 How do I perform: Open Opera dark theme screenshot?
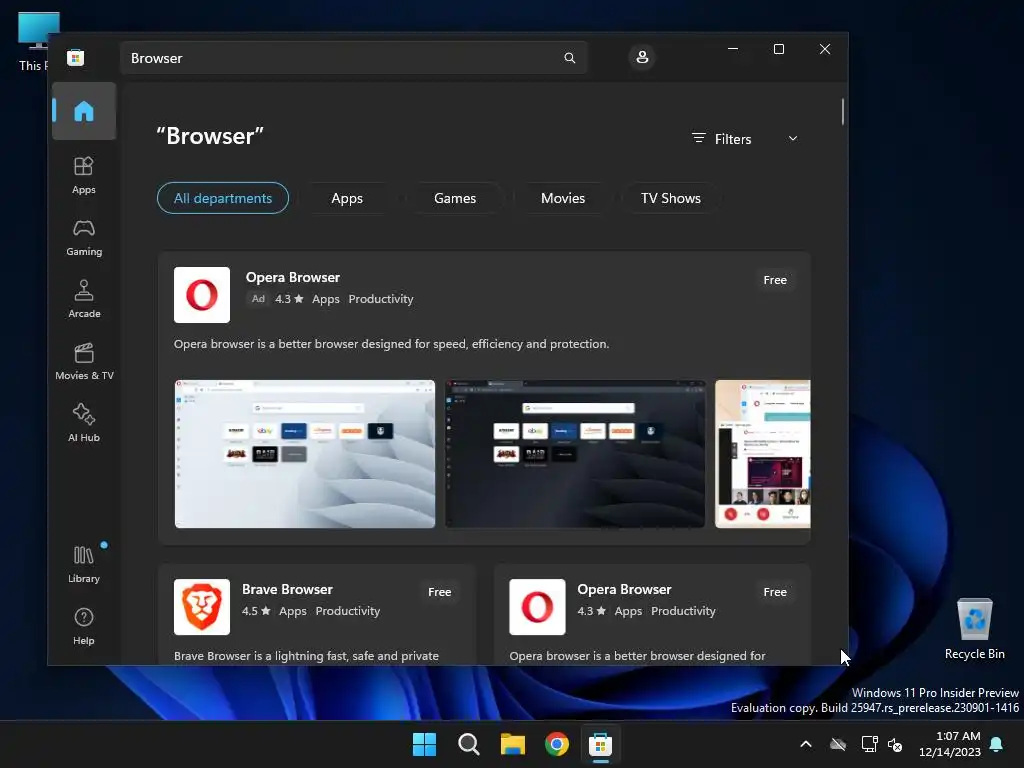tap(575, 454)
